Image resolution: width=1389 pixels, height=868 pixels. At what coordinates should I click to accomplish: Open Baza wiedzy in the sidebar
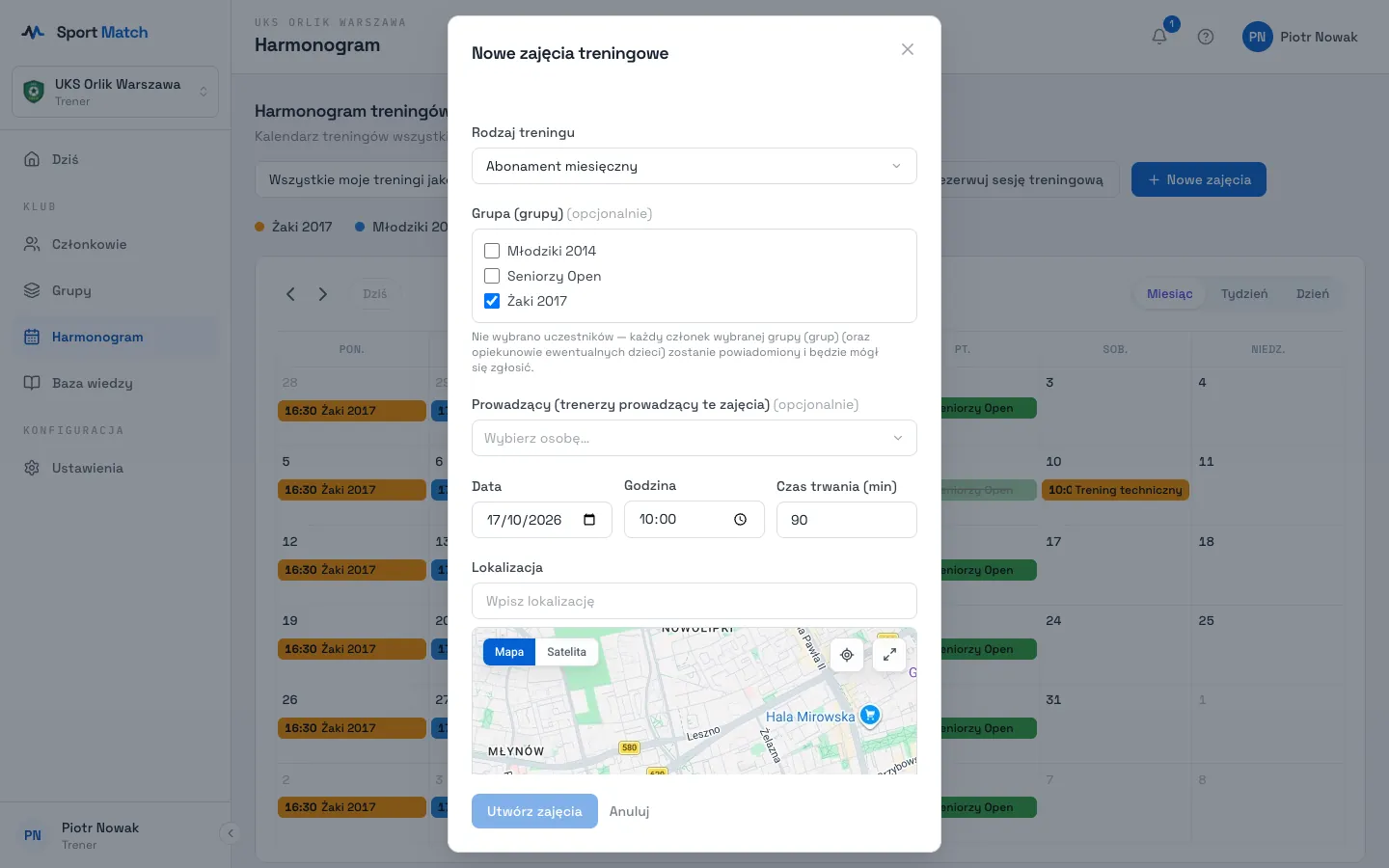point(115,383)
